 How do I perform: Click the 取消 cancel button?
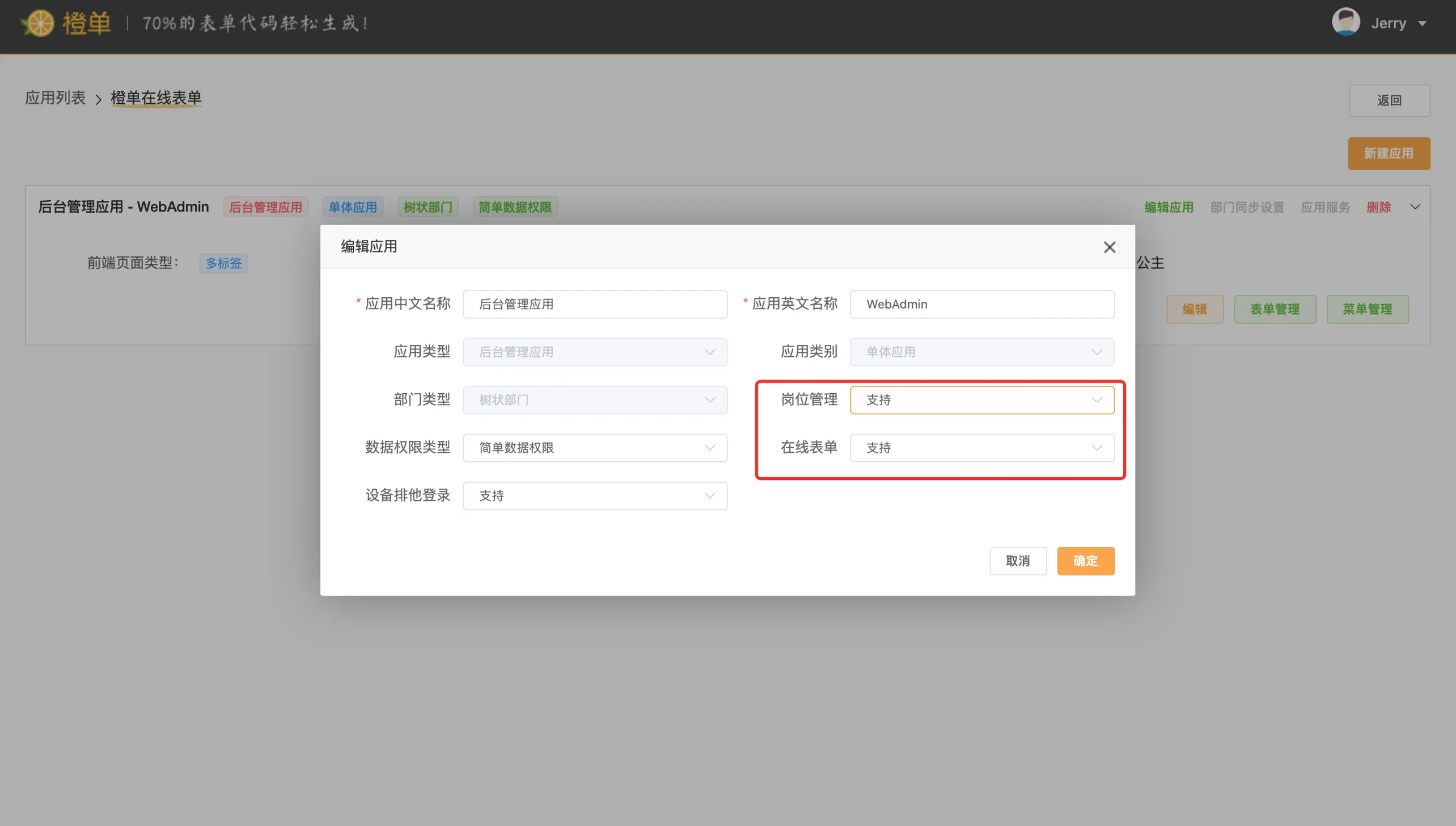(x=1017, y=560)
